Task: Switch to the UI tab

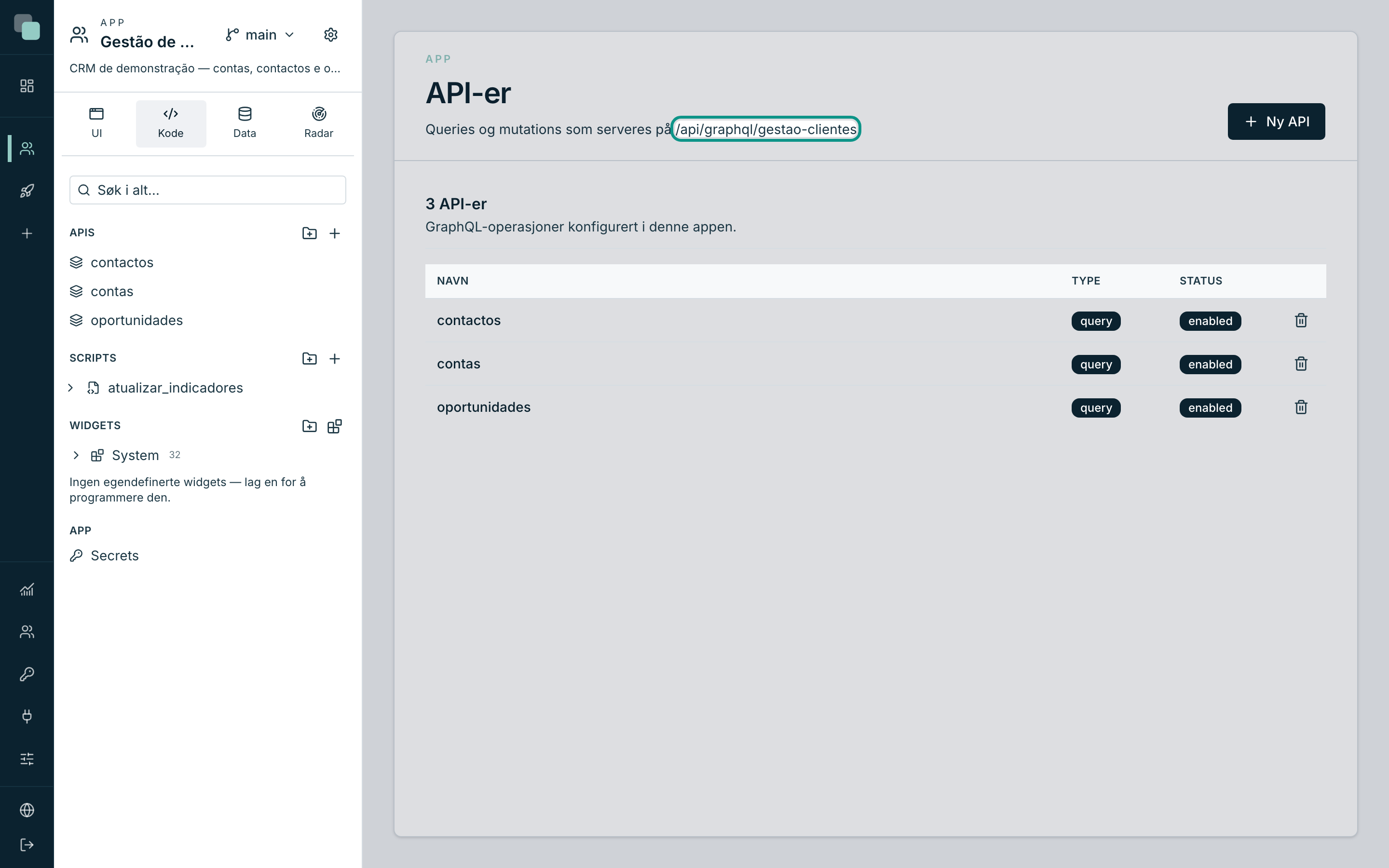Action: [x=96, y=123]
